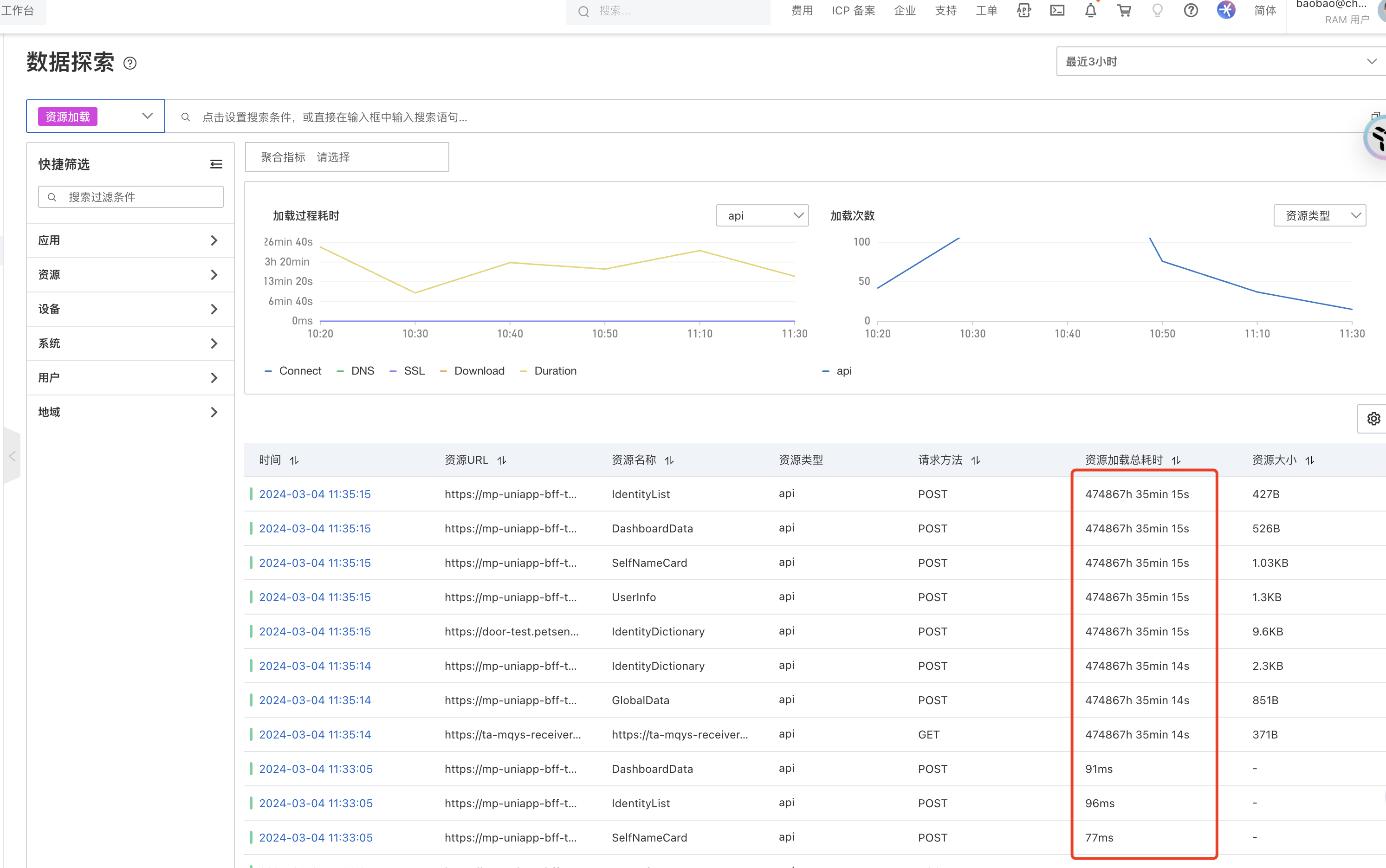1386x868 pixels.
Task: Click the lightbulb tips icon
Action: pos(1158,10)
